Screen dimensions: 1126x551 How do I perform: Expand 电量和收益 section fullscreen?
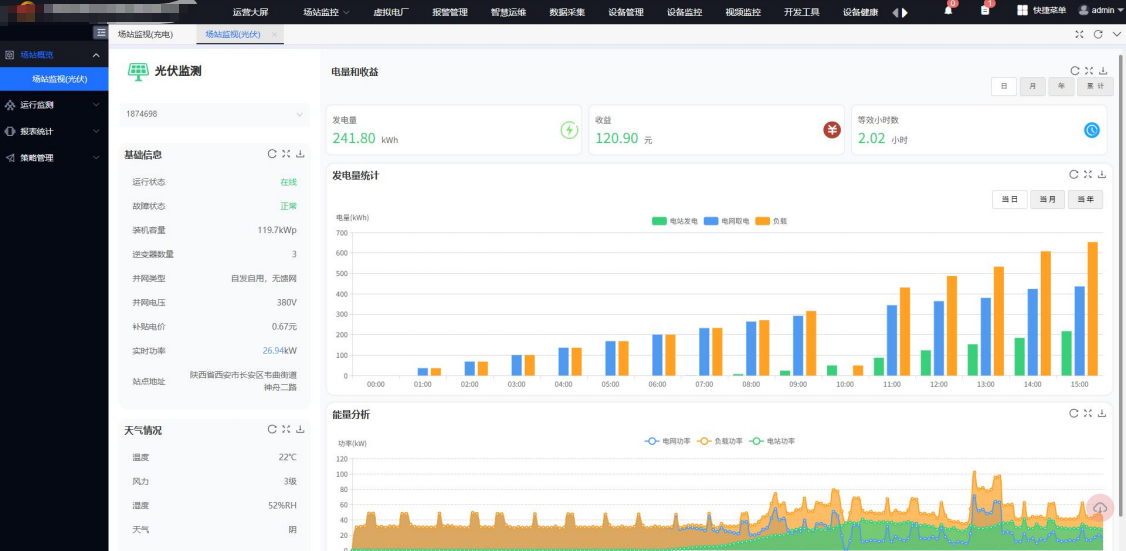pos(1089,70)
